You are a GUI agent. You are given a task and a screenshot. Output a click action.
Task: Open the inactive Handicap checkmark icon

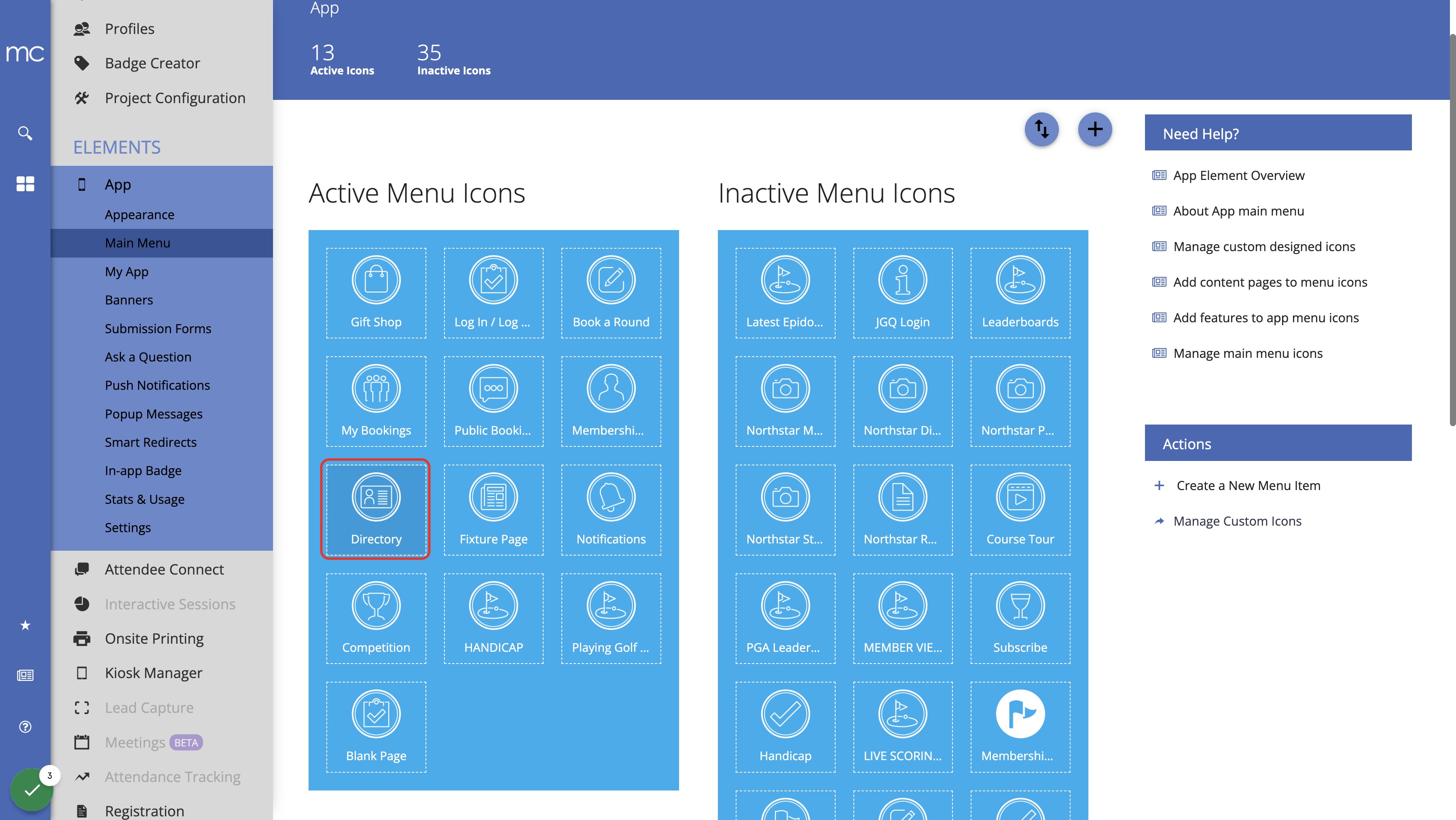click(x=785, y=727)
